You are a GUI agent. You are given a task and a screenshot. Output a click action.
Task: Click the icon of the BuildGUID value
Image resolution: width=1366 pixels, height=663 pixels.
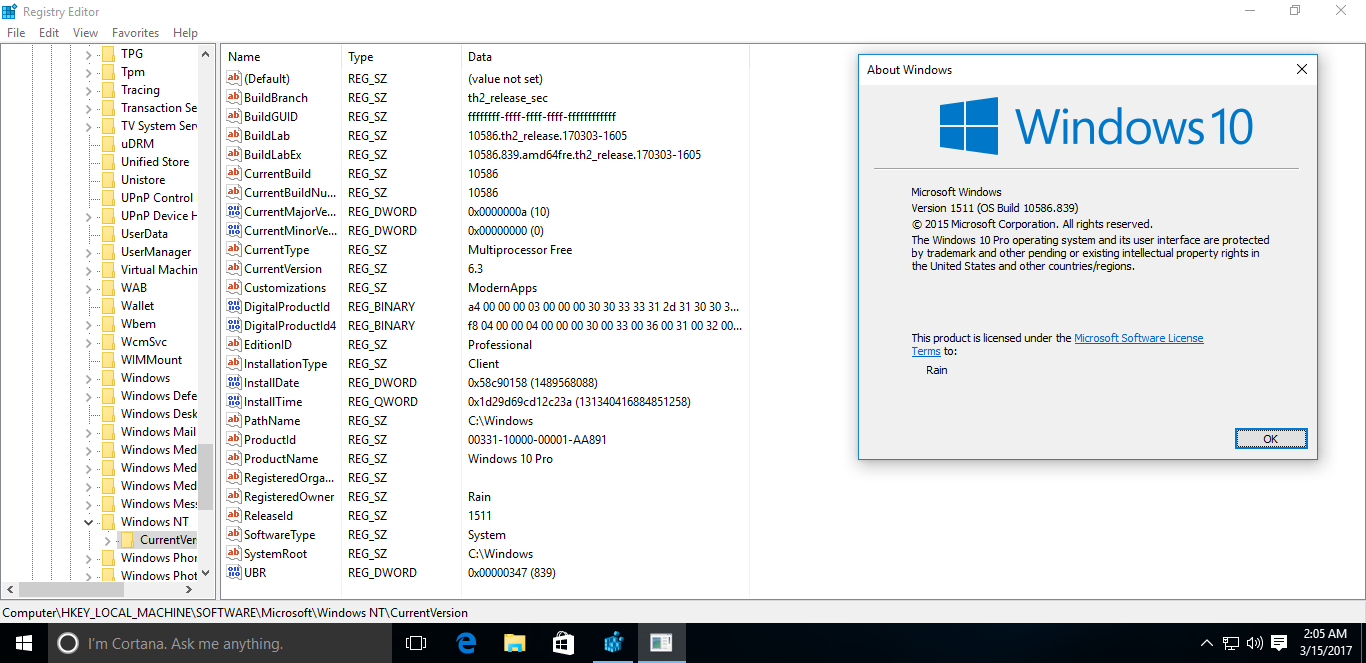point(234,117)
